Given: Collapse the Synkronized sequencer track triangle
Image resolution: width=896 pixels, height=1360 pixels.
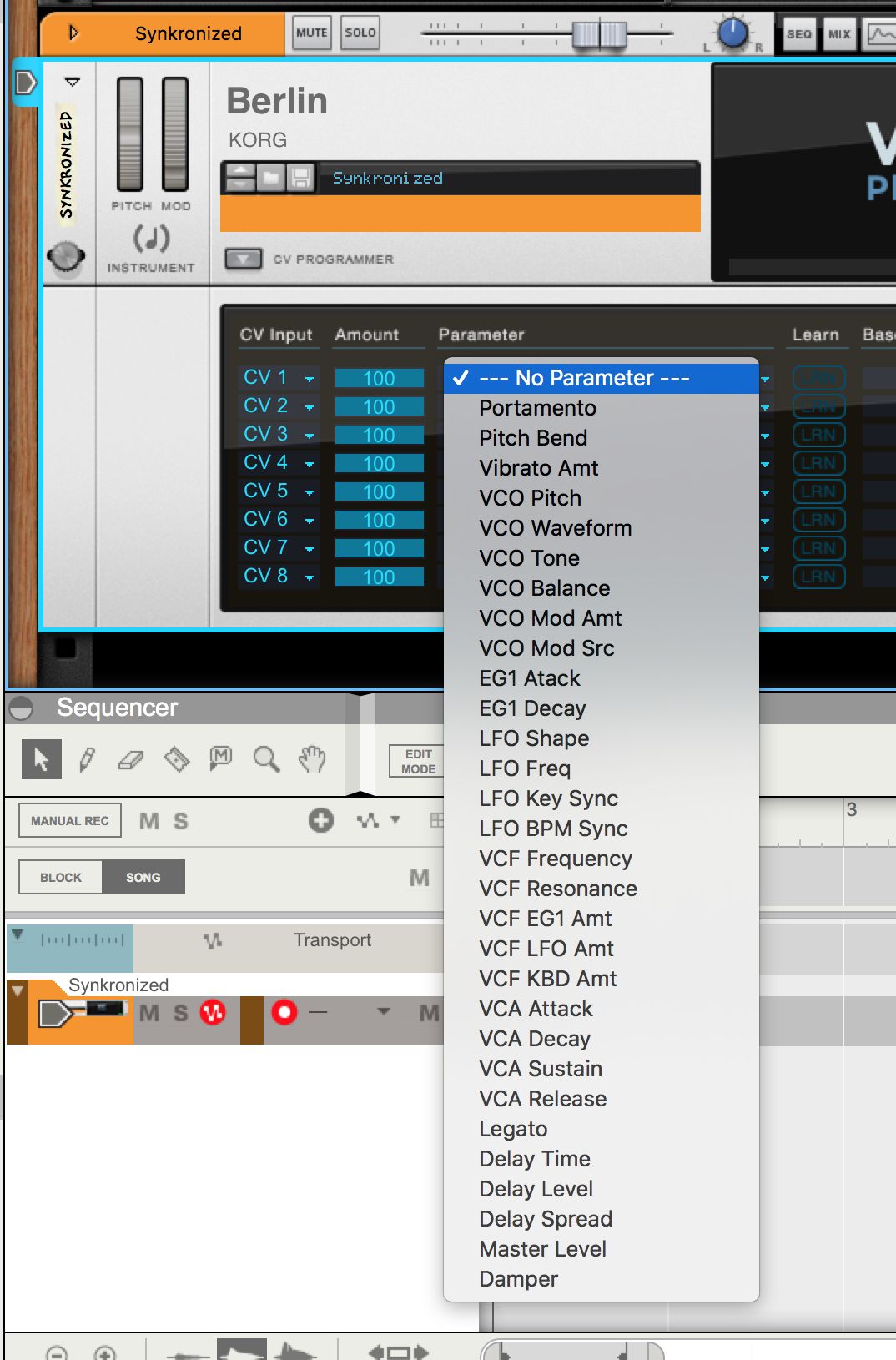Looking at the screenshot, I should pyautogui.click(x=17, y=991).
